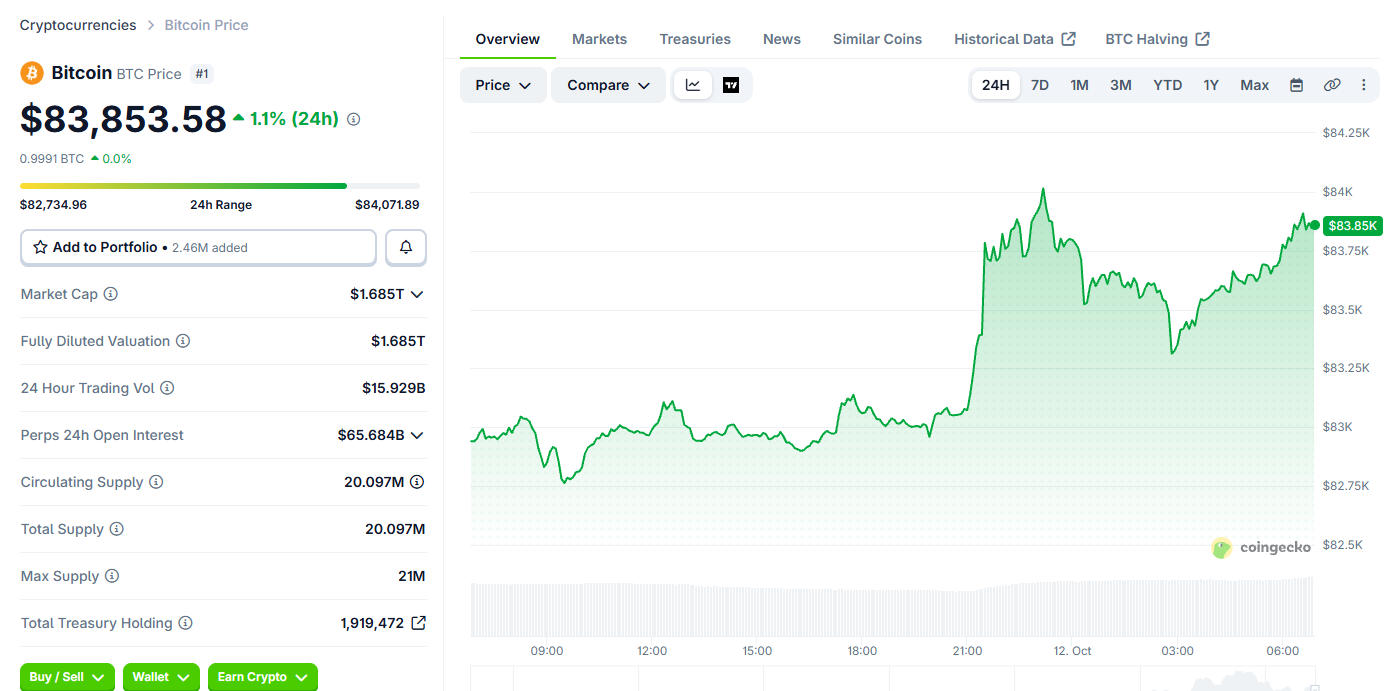1390x691 pixels.
Task: Click the Fully Diluted Valuation info icon
Action: point(183,341)
